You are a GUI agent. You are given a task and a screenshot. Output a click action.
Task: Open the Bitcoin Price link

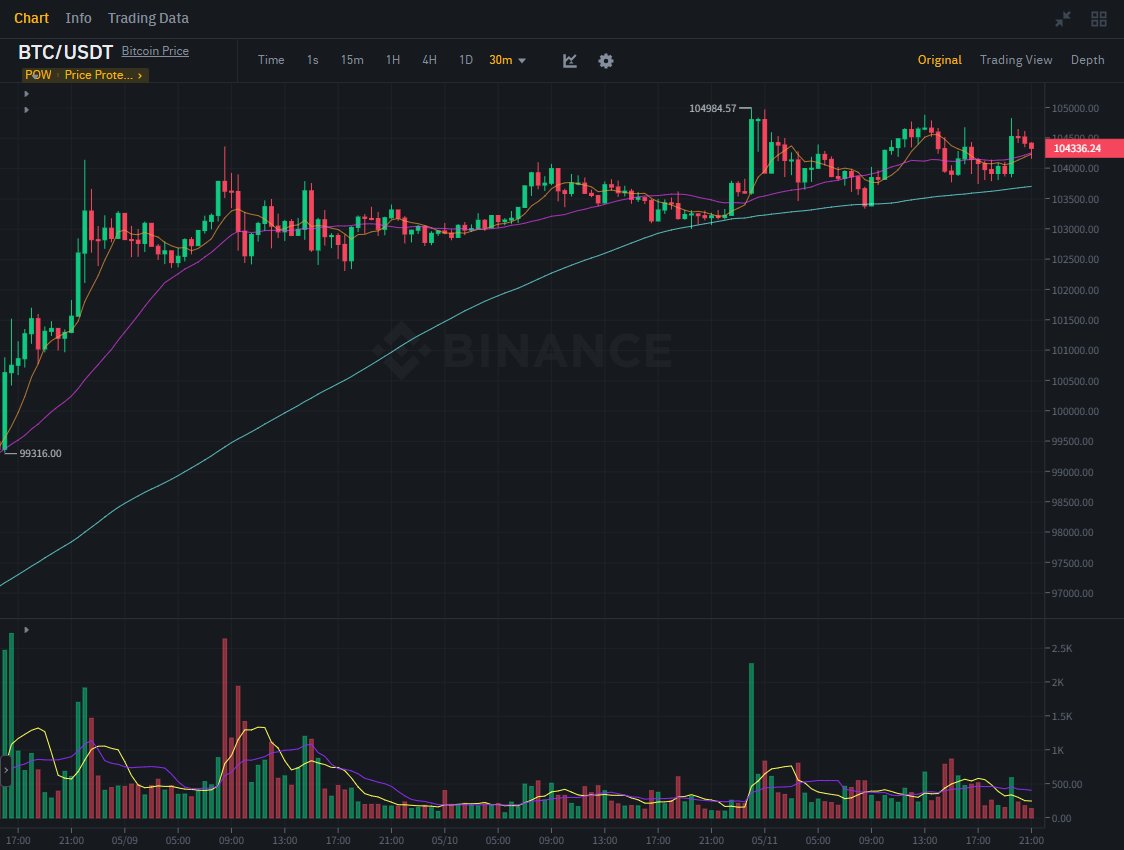pos(156,51)
